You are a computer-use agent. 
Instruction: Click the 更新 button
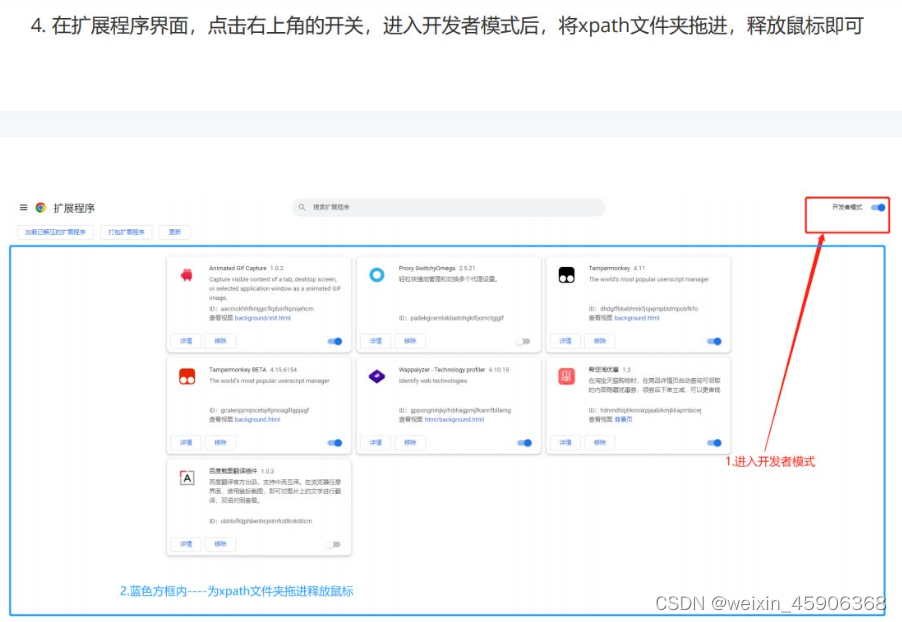[x=175, y=230]
